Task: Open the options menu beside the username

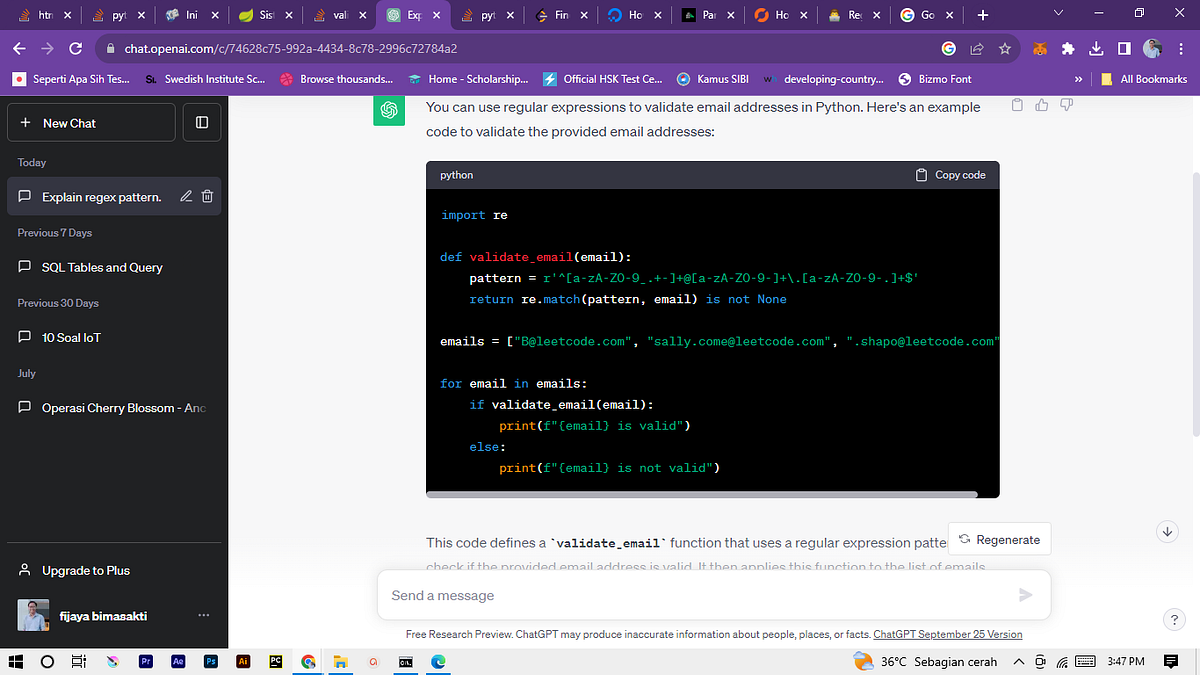Action: point(204,615)
